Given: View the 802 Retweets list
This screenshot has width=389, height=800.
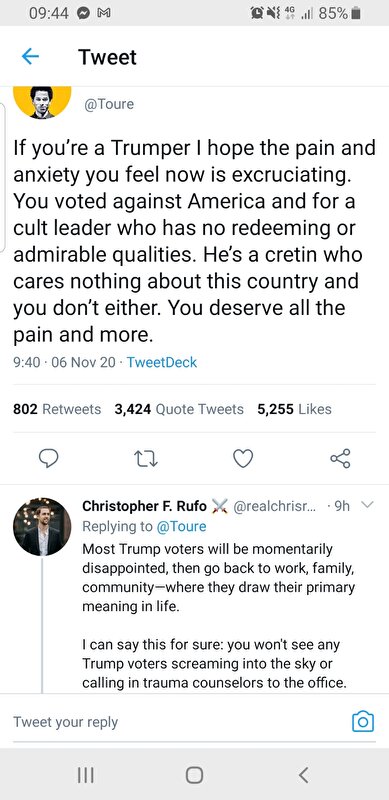Looking at the screenshot, I should [x=57, y=409].
